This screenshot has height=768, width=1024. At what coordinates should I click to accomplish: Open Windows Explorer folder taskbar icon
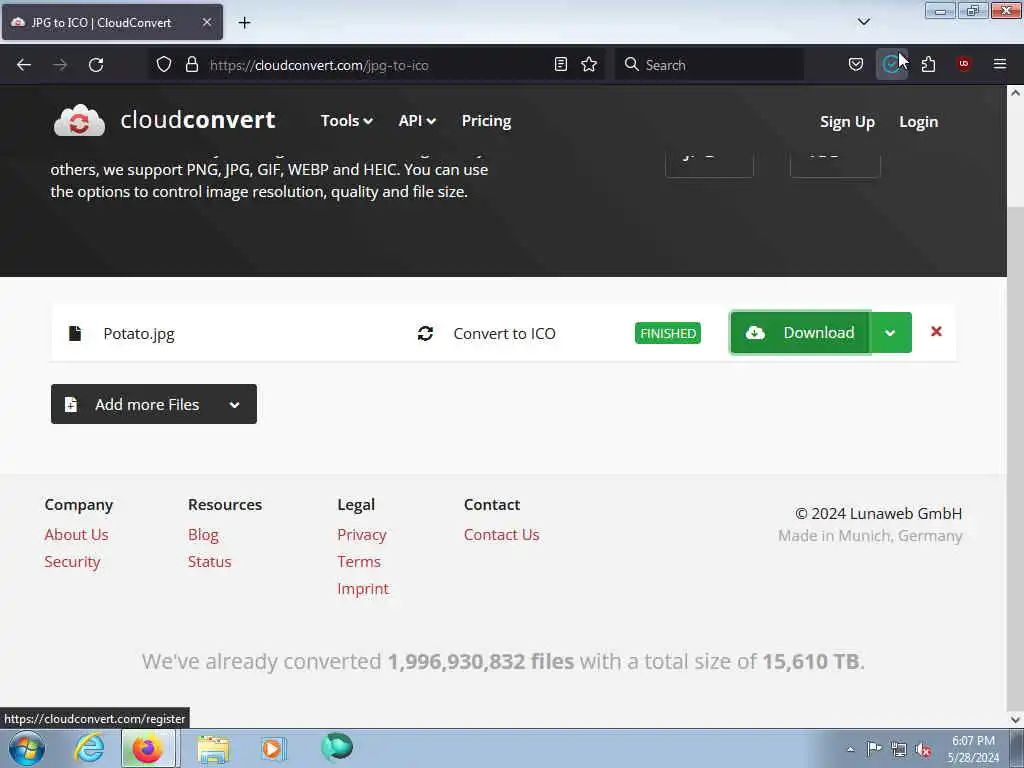[213, 749]
